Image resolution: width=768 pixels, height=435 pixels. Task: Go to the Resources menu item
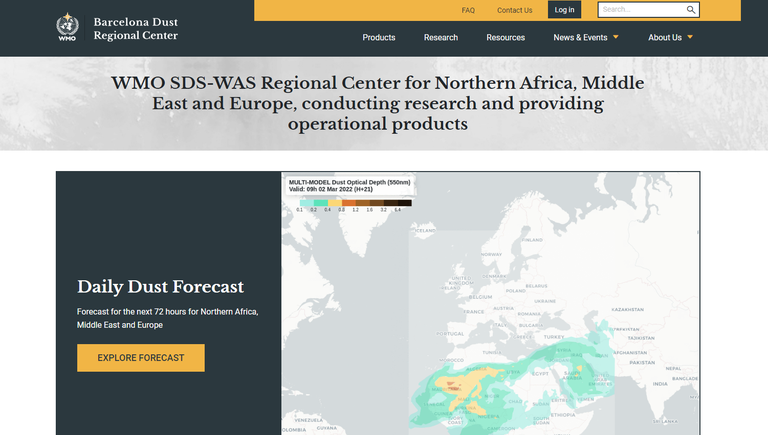click(506, 38)
